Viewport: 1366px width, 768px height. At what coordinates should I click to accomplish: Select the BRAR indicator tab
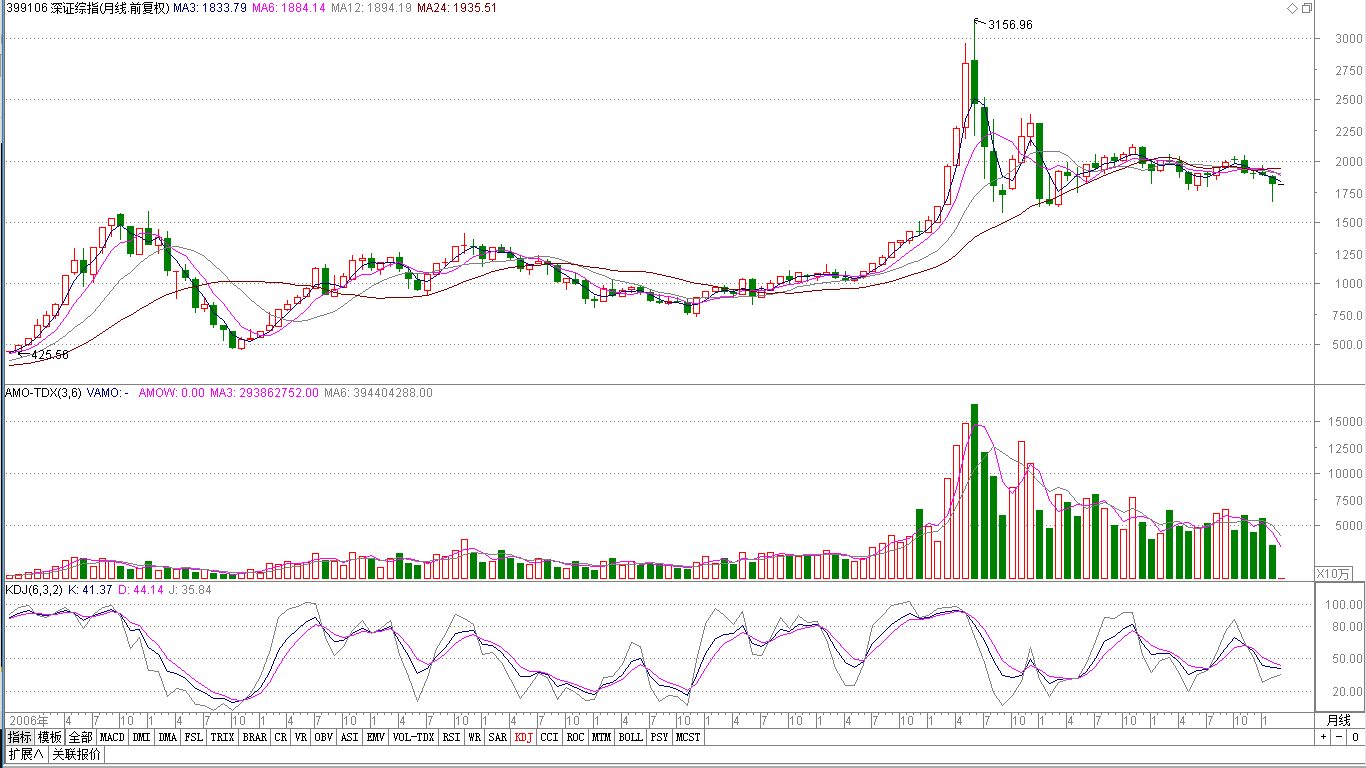pos(255,737)
